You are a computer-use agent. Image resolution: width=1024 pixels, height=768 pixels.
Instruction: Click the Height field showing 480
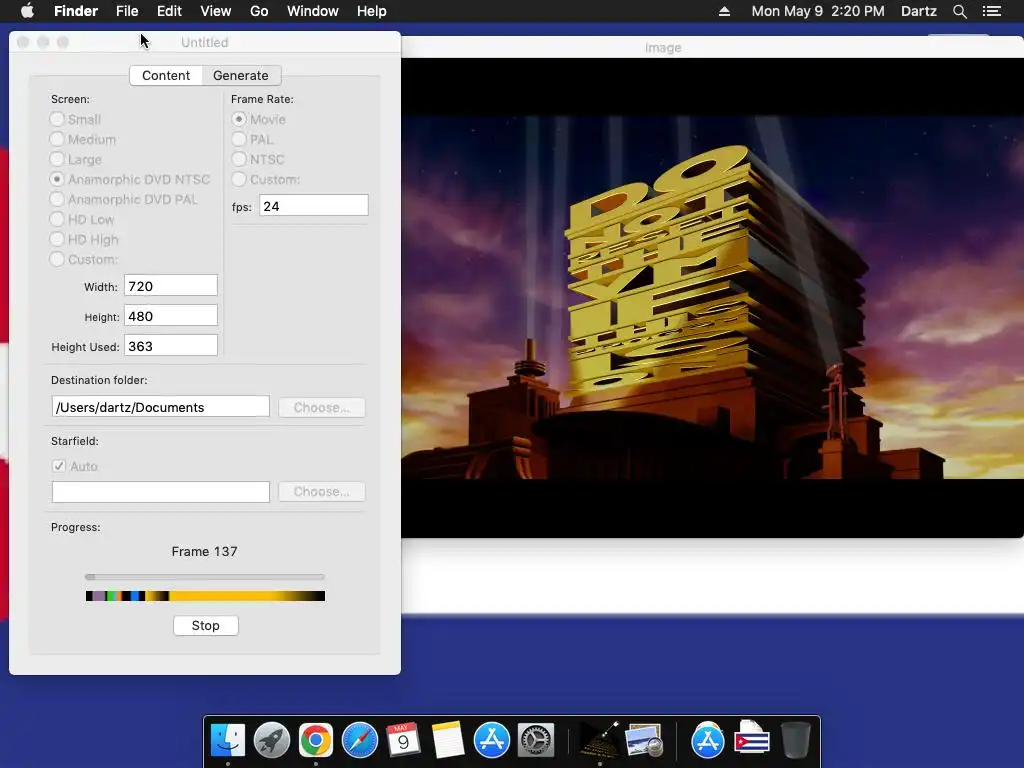170,316
